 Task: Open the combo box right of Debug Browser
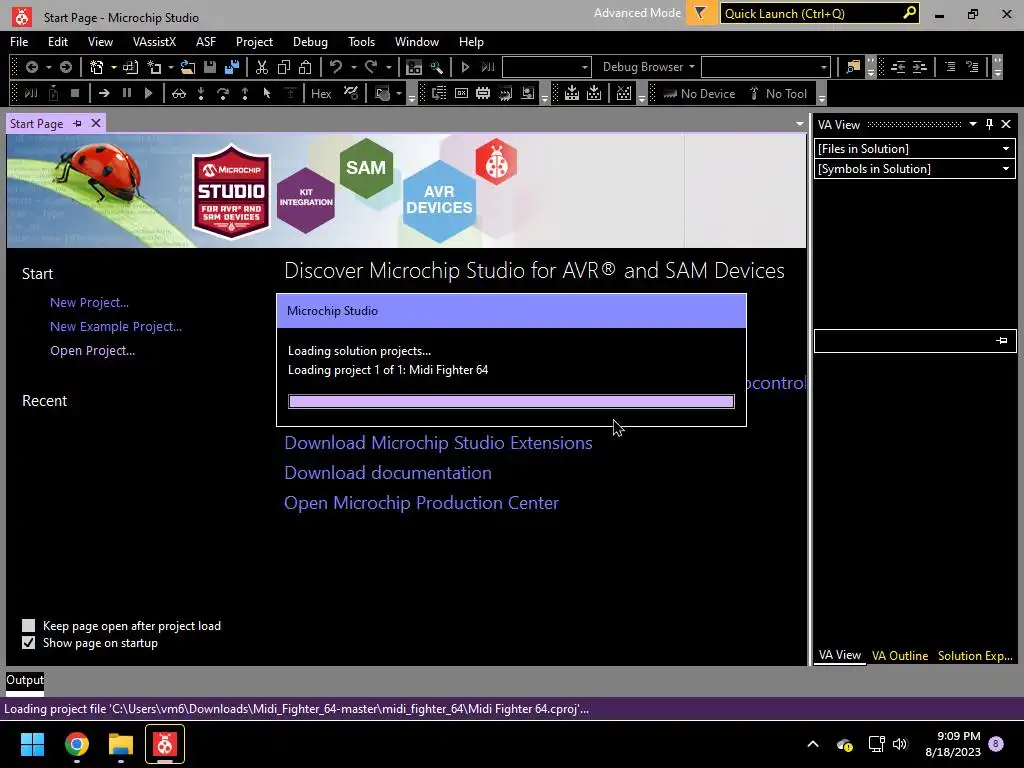(x=766, y=67)
